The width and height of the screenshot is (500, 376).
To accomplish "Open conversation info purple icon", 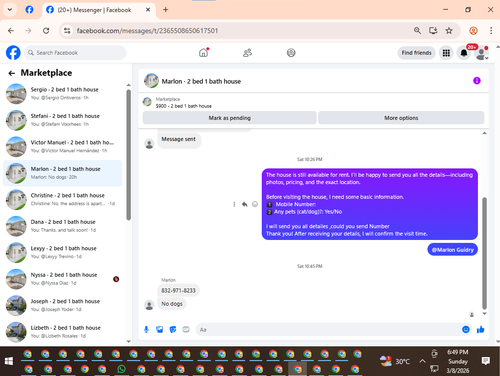I will pos(477,81).
